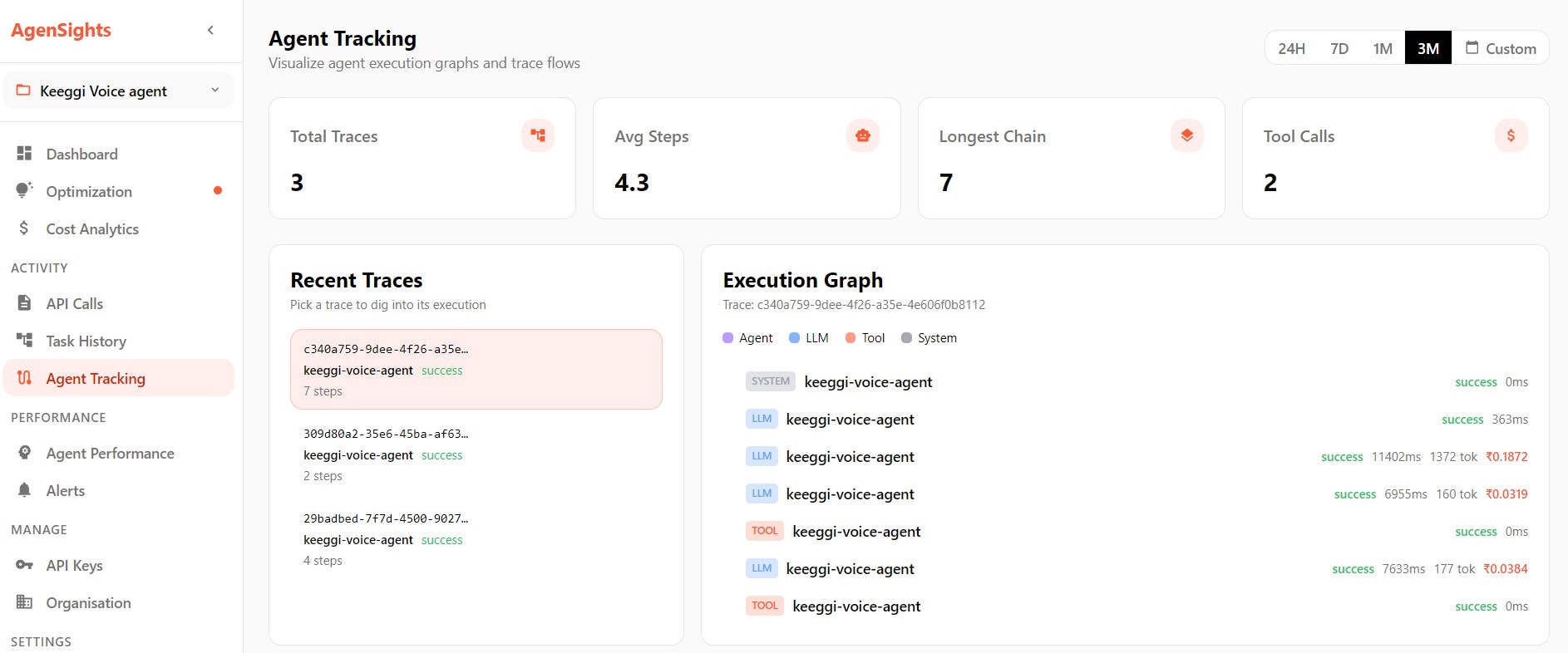The width and height of the screenshot is (1568, 653).
Task: Open the LLM step with 7633ms
Action: [1137, 568]
